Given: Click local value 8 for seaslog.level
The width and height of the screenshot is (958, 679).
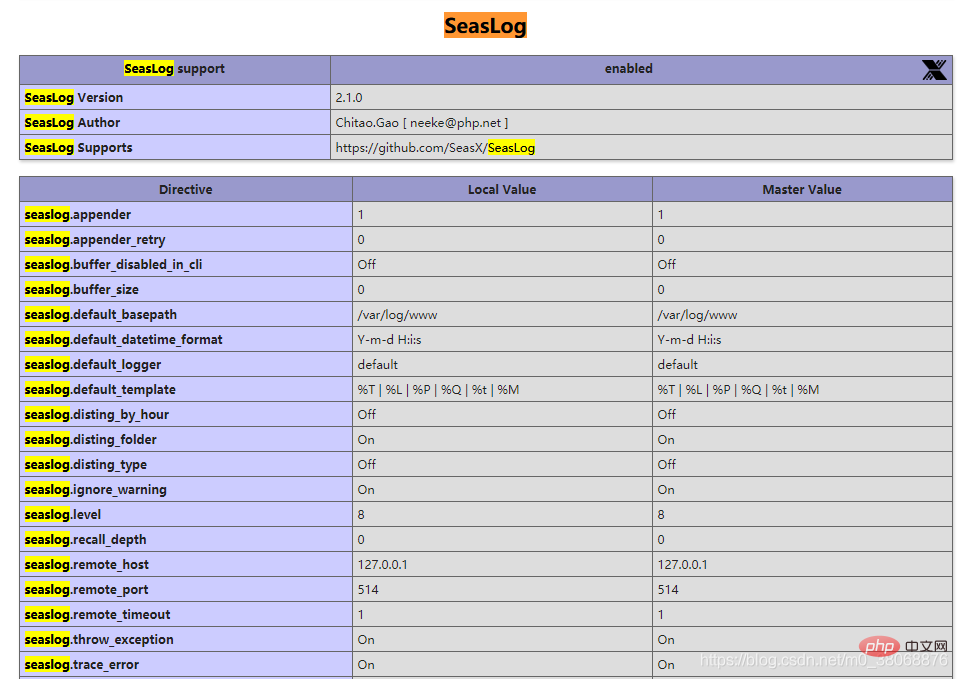Looking at the screenshot, I should point(361,515).
